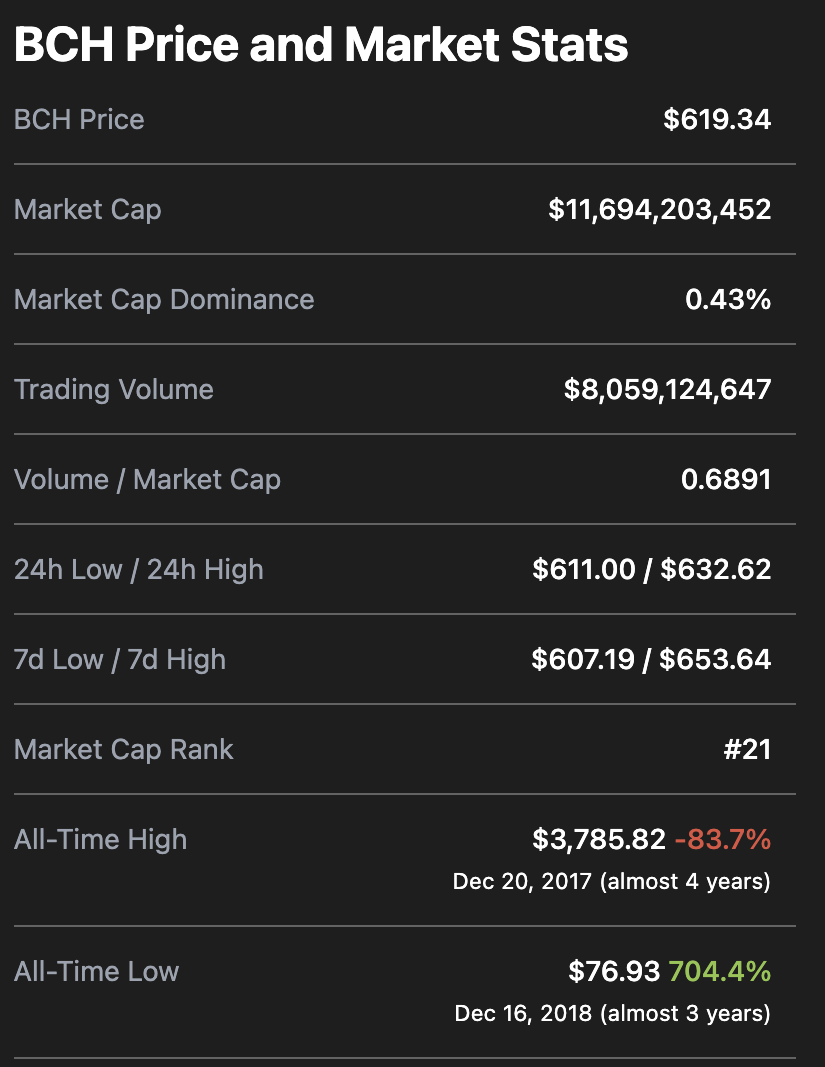
Task: Click the Dec 20, 2017 date text
Action: tap(522, 881)
